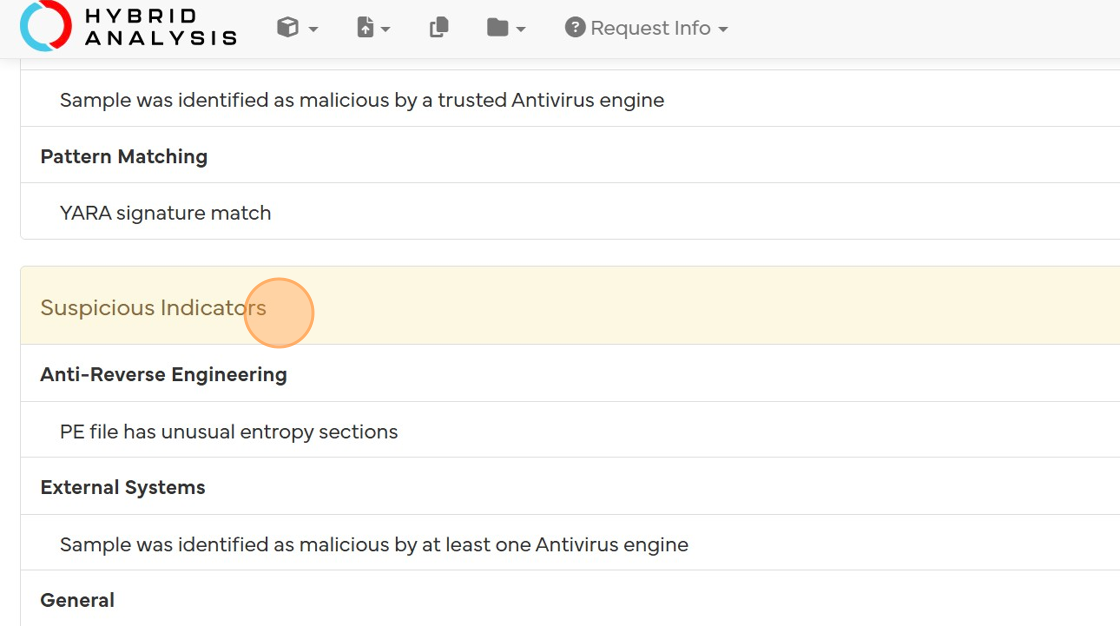
Task: Select the sandbox cube icon in toolbar
Action: point(286,27)
